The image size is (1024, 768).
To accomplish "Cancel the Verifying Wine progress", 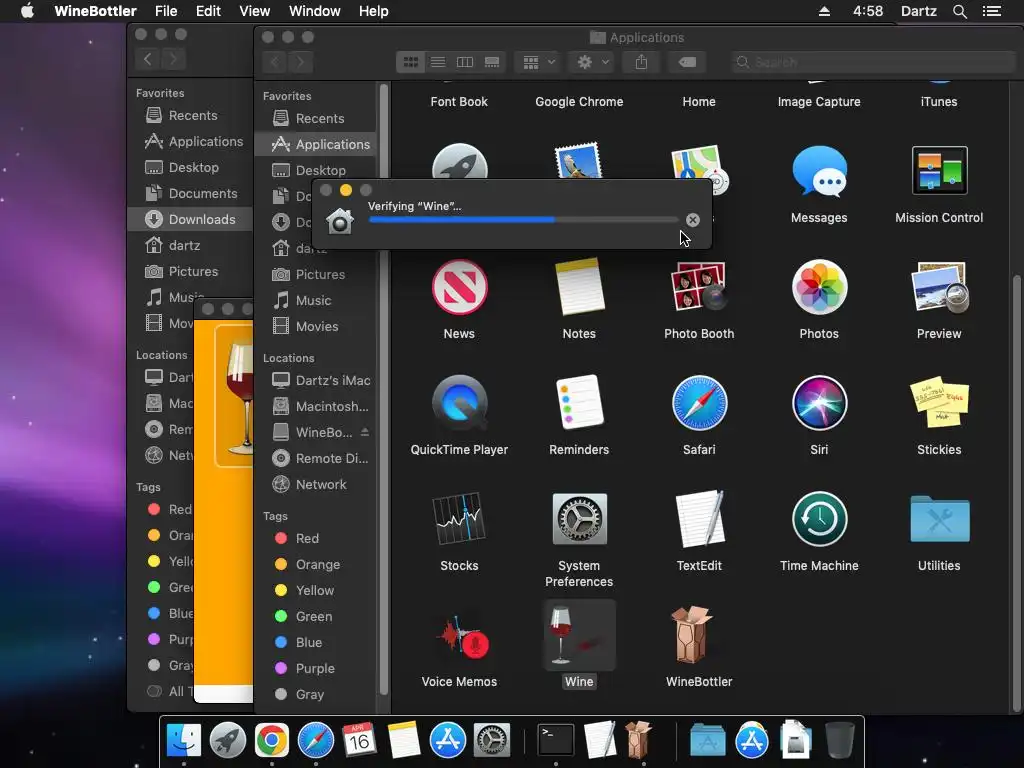I will [x=692, y=220].
